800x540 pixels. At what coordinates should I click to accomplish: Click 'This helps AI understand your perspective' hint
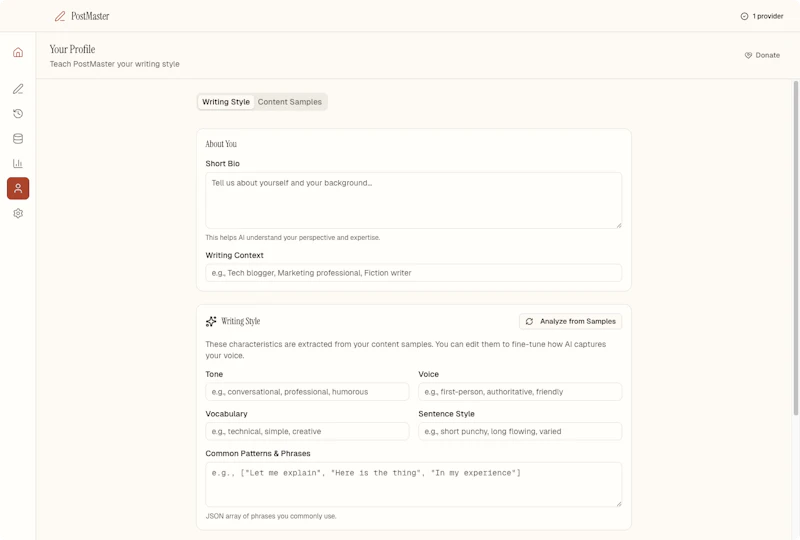pos(293,238)
